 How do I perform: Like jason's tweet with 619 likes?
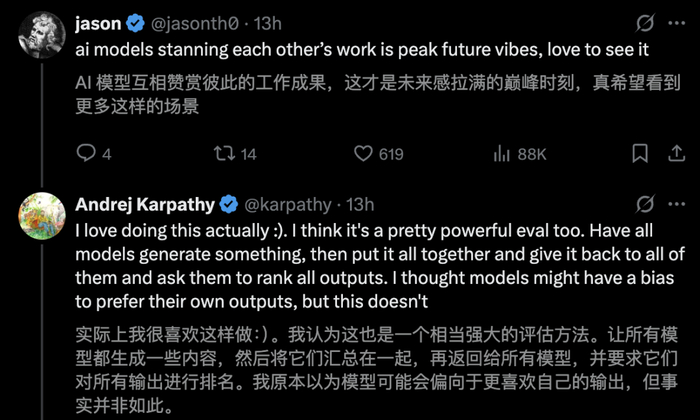pos(363,153)
